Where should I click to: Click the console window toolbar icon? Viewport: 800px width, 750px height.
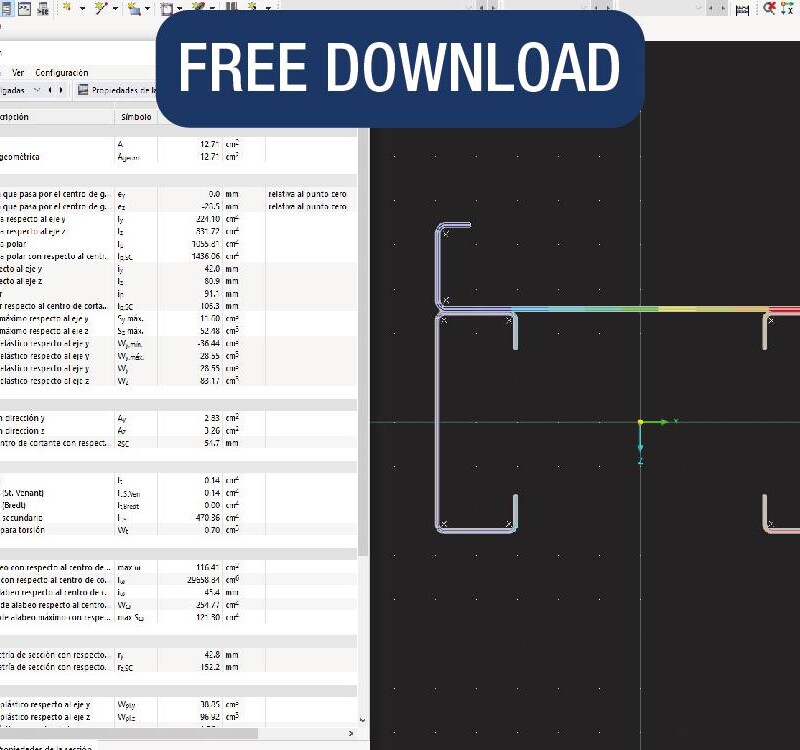(24, 8)
